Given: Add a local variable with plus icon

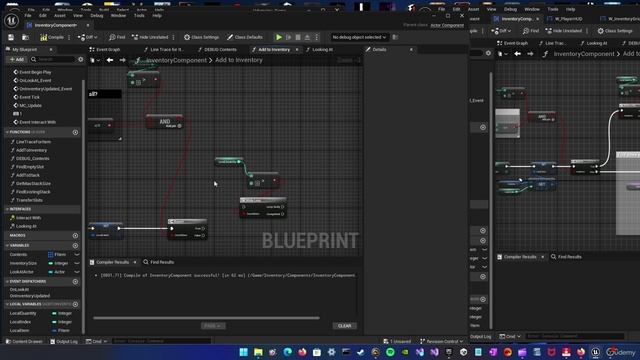Looking at the screenshot, I should tap(75, 304).
